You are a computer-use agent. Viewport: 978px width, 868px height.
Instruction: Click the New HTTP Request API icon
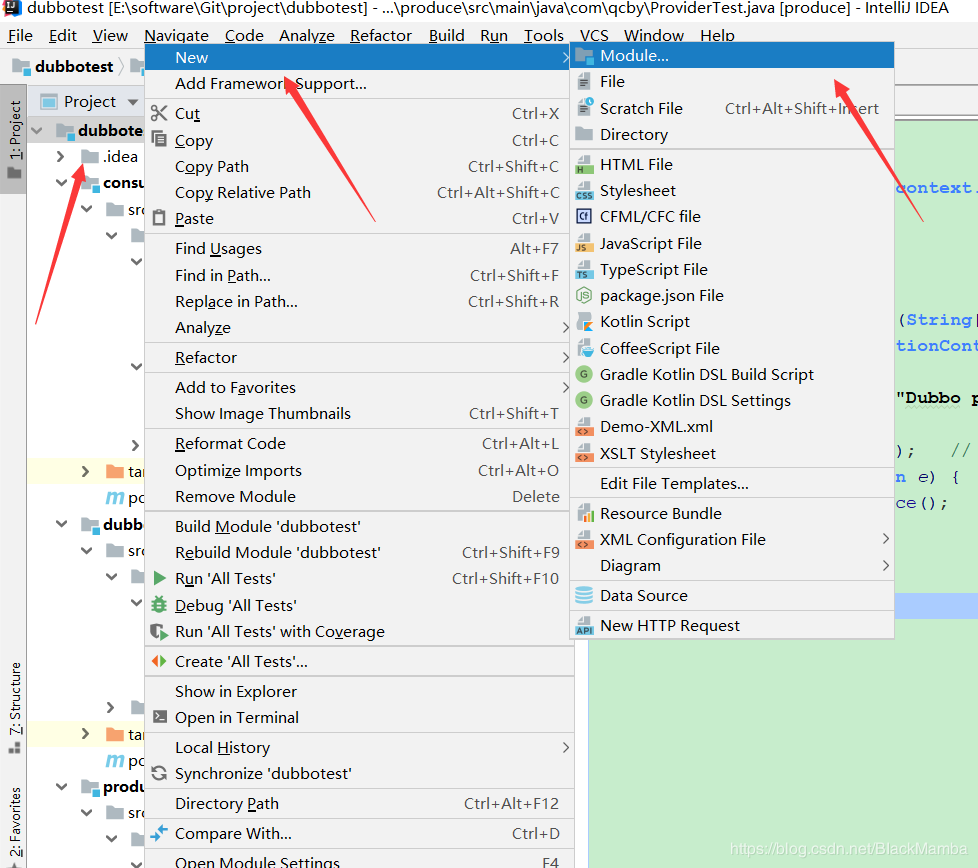point(584,625)
